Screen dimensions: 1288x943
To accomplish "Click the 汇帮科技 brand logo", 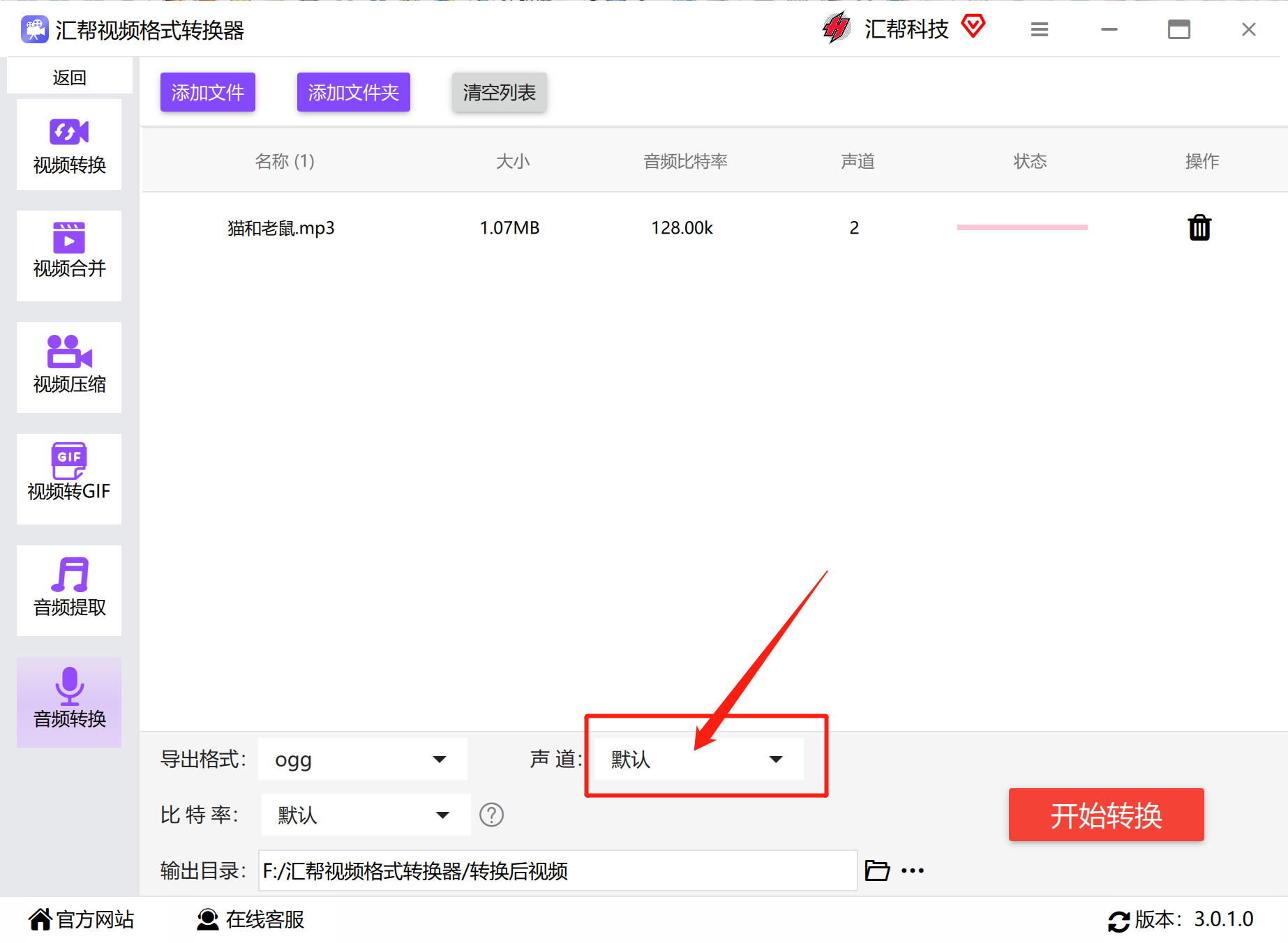I will [836, 29].
